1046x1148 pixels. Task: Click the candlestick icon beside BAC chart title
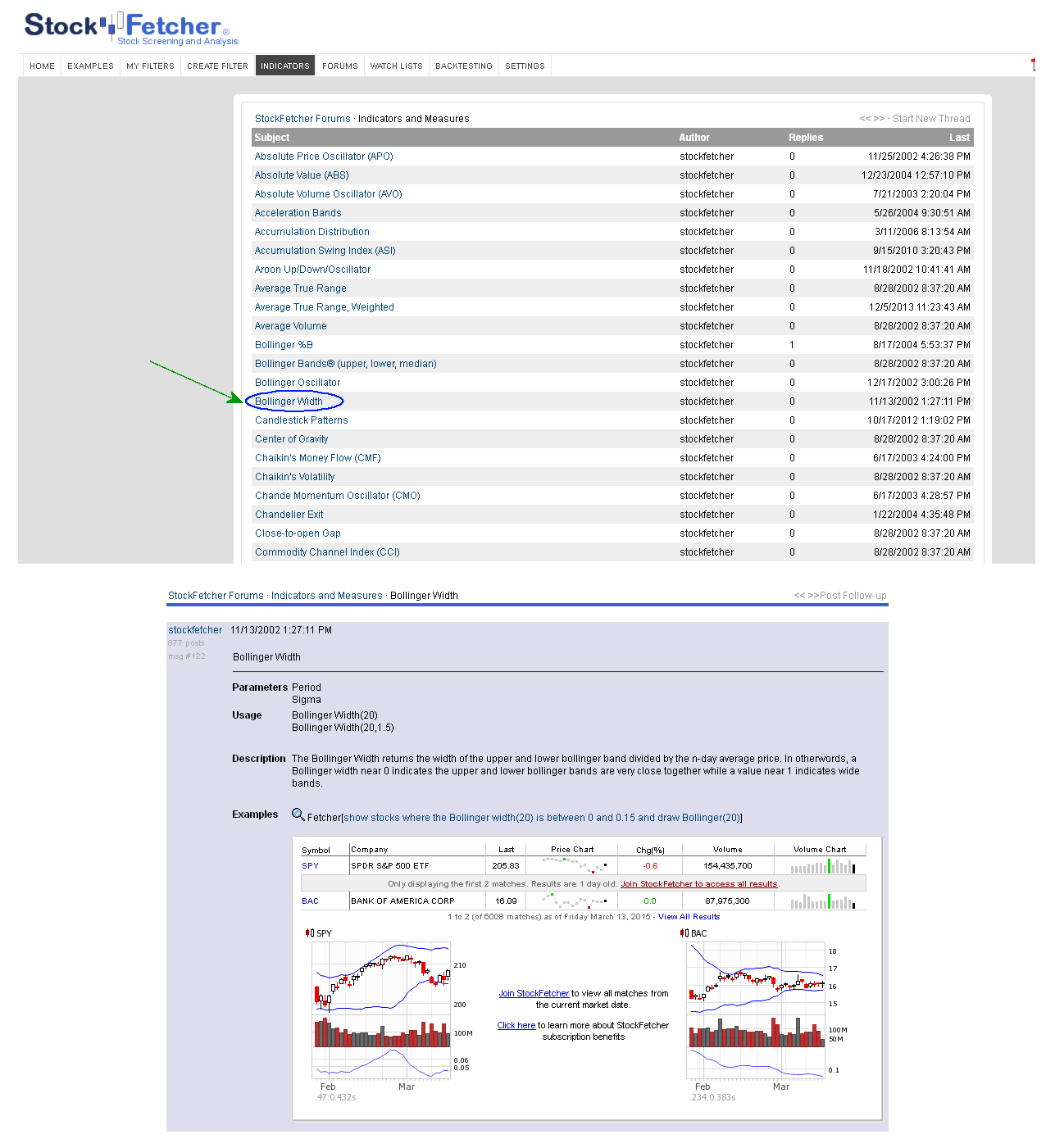(x=684, y=932)
